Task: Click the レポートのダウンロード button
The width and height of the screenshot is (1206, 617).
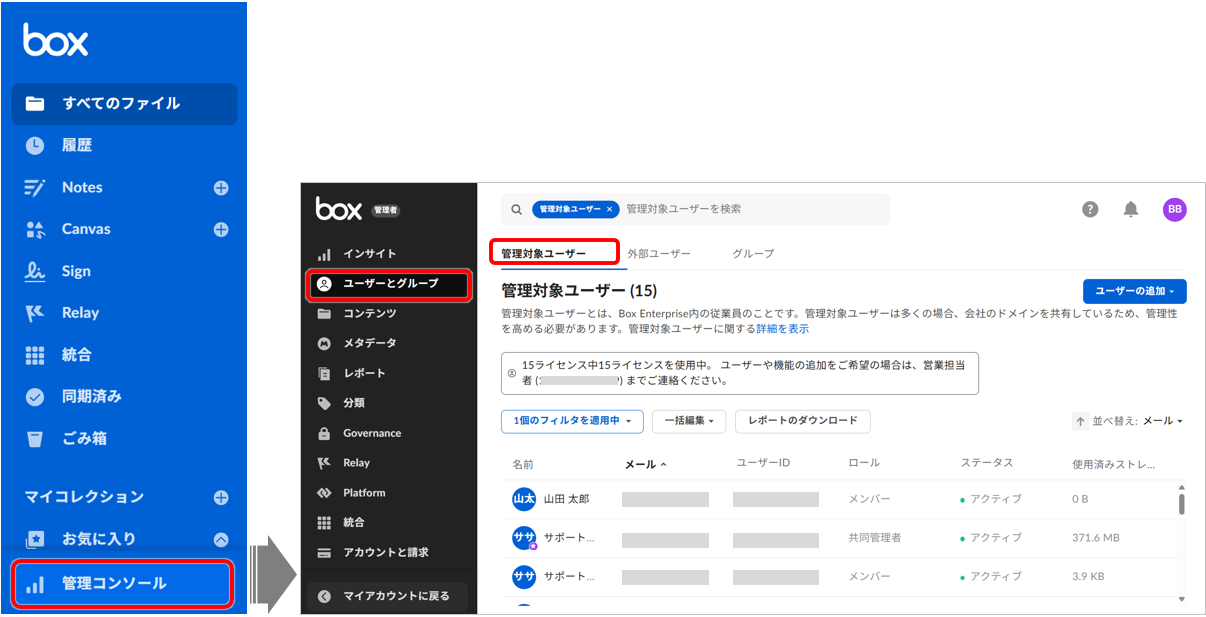Action: pyautogui.click(x=803, y=421)
